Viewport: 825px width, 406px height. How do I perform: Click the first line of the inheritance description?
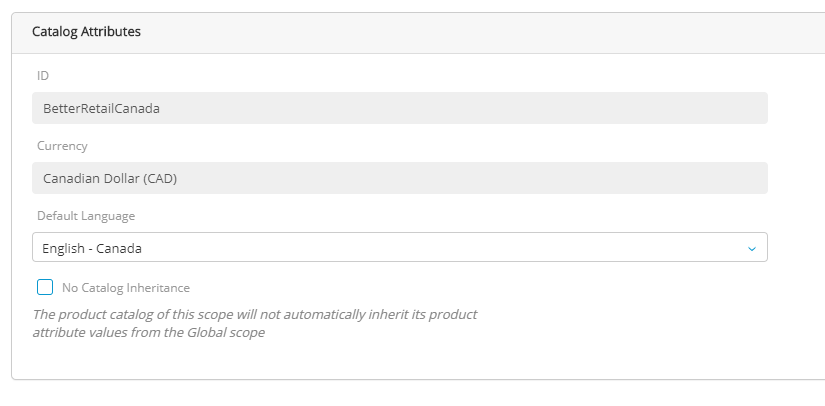coord(255,314)
